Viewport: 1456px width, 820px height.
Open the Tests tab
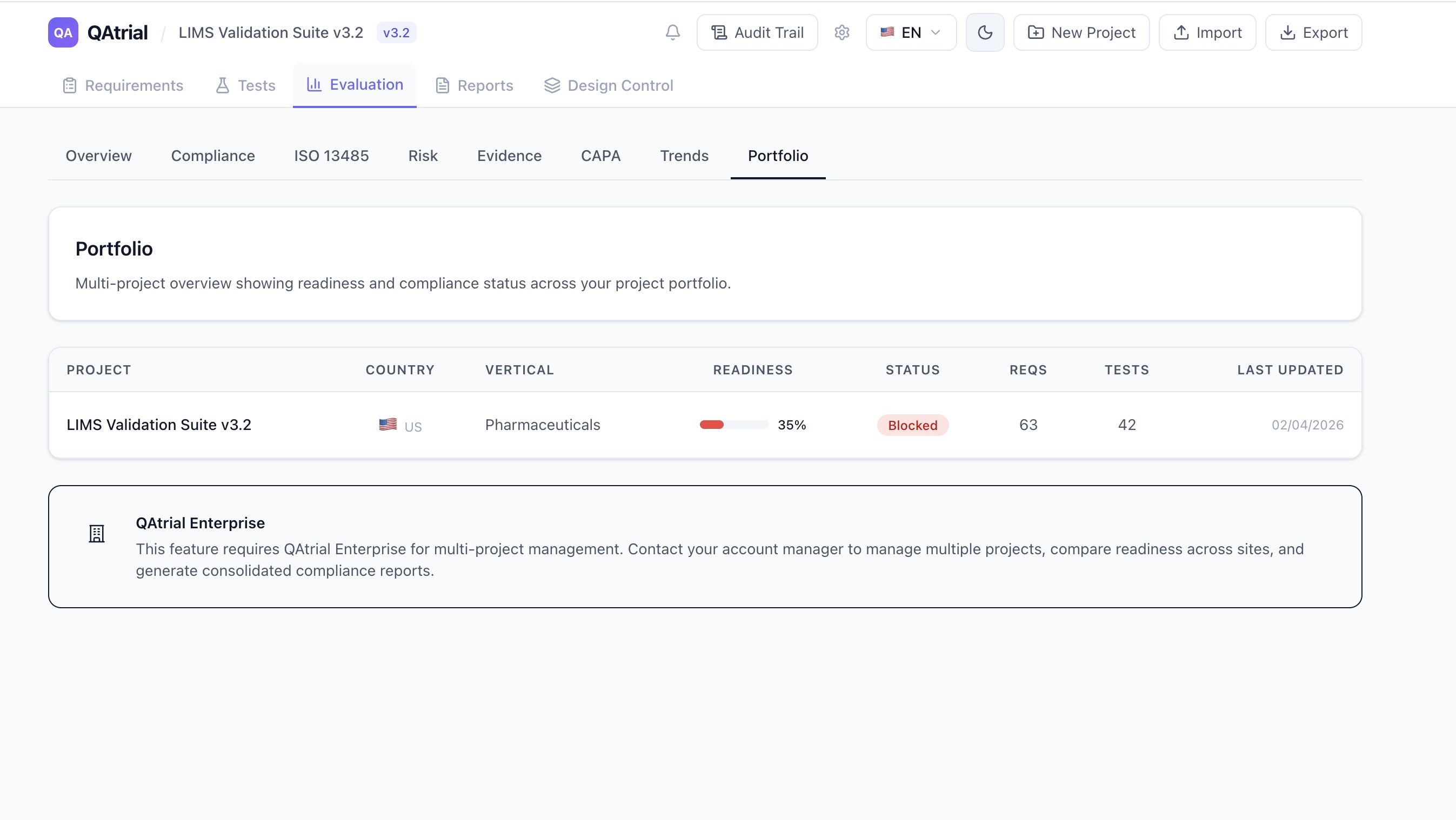point(245,85)
